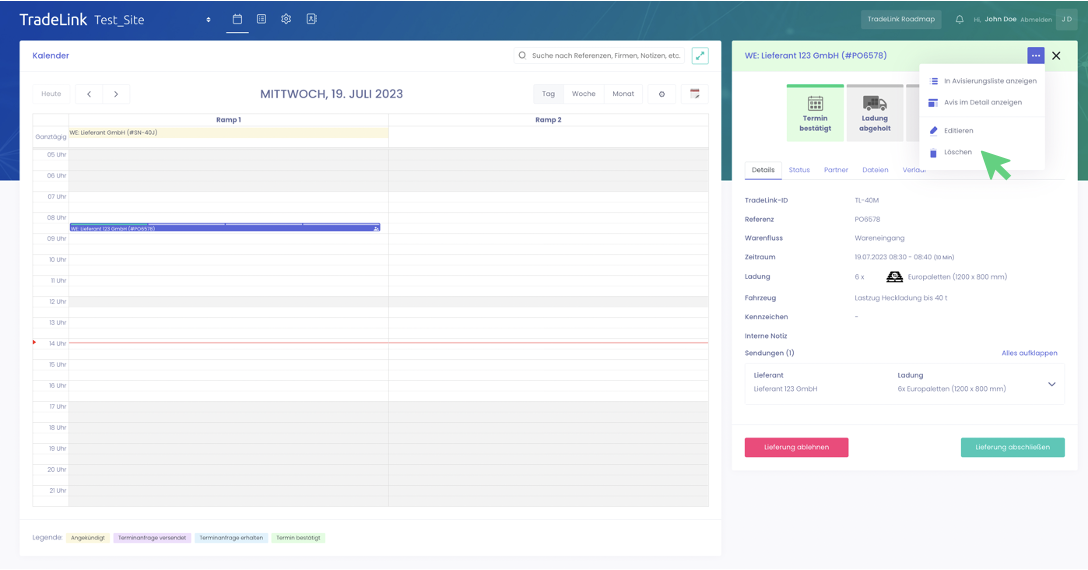Expand calendar to fullscreen with arrows icon
This screenshot has width=1088, height=570.
[700, 56]
